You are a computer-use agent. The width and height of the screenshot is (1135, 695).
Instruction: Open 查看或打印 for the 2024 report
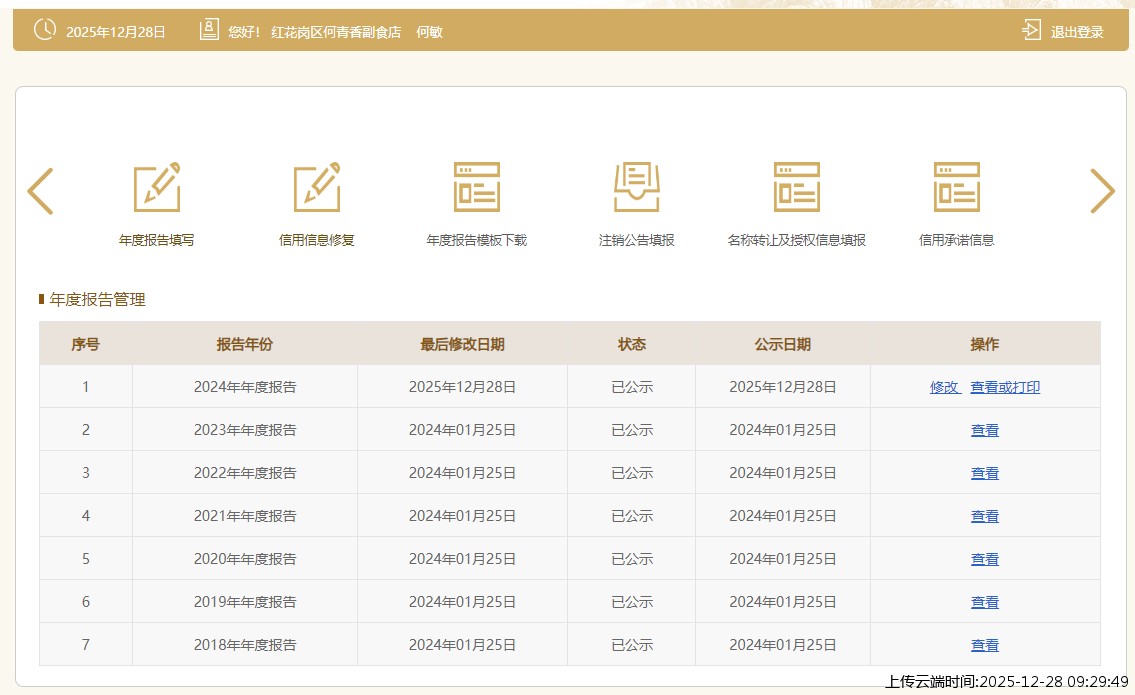tap(1005, 387)
